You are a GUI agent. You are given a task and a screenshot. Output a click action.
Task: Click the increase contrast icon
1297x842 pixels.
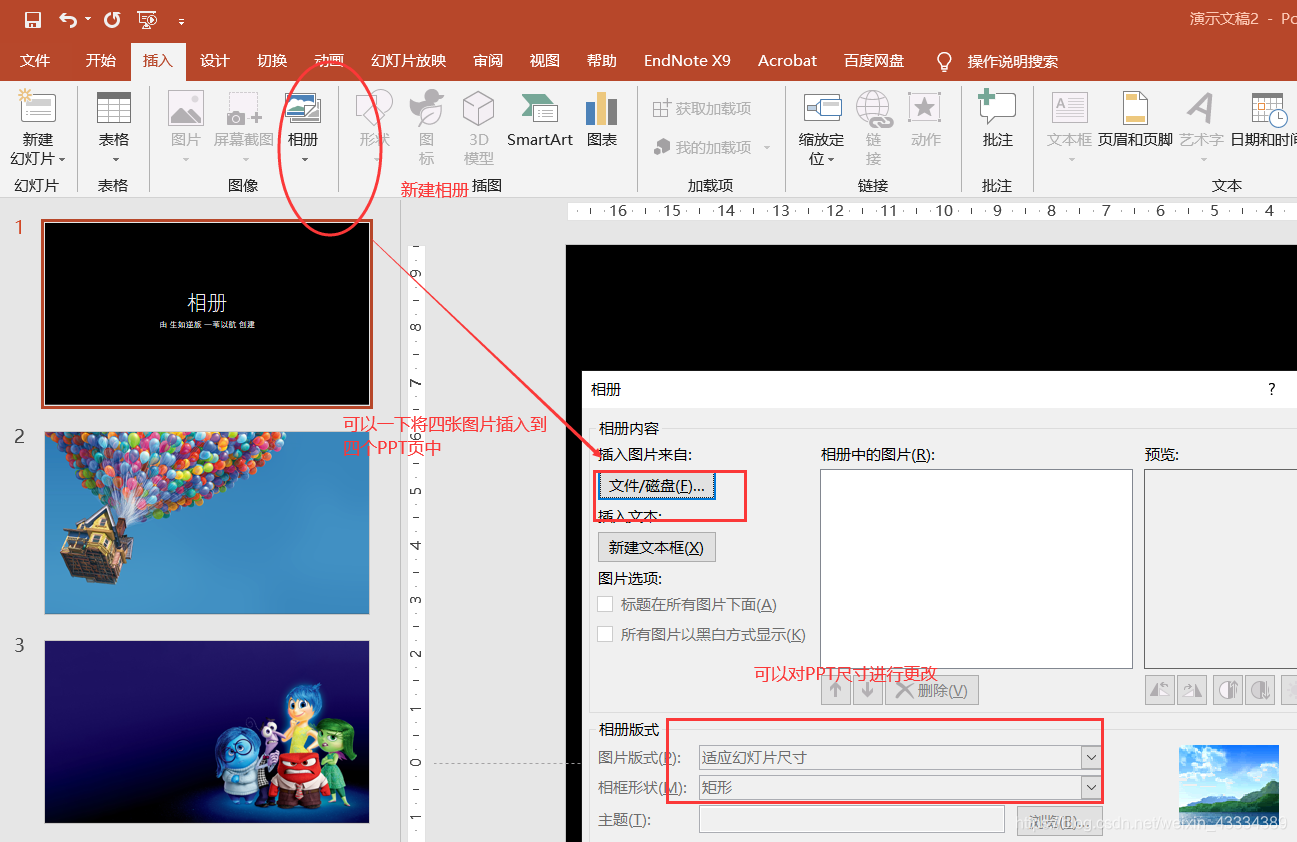[1227, 690]
